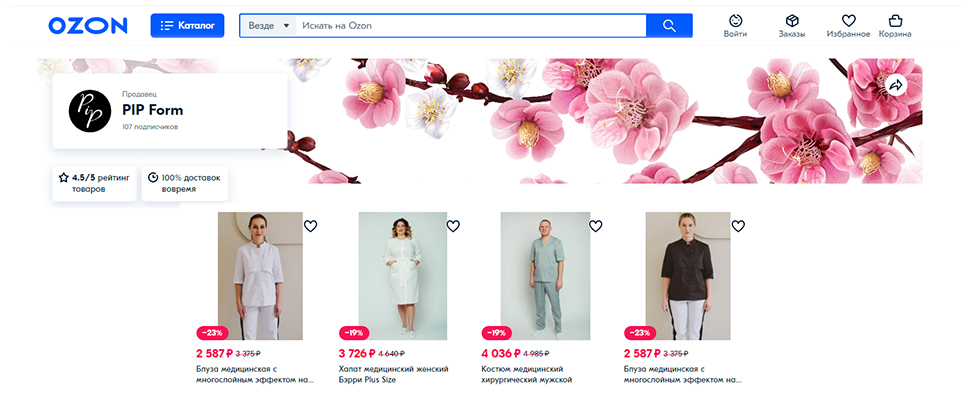Click the crossed-out 4 985 ₽ price
970x400 pixels.
[536, 354]
